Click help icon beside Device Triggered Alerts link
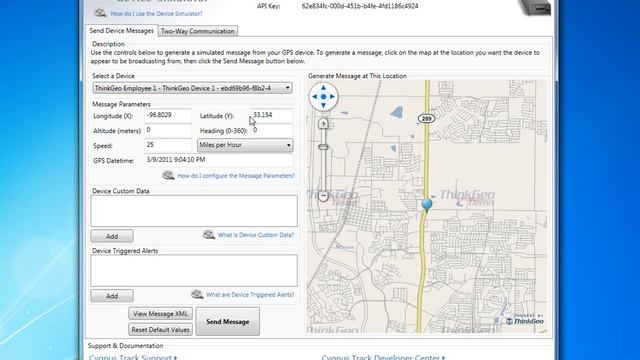 tap(197, 294)
